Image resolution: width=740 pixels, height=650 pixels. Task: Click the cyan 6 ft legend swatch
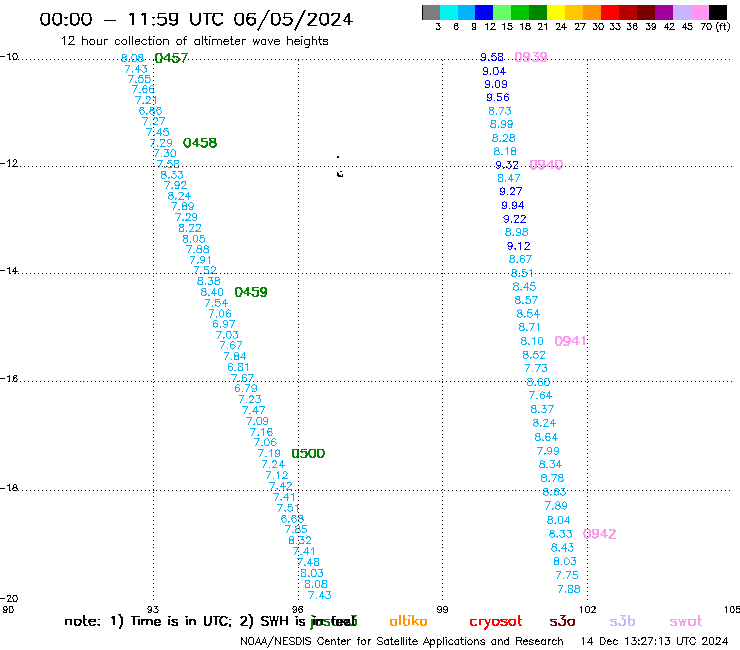(449, 12)
